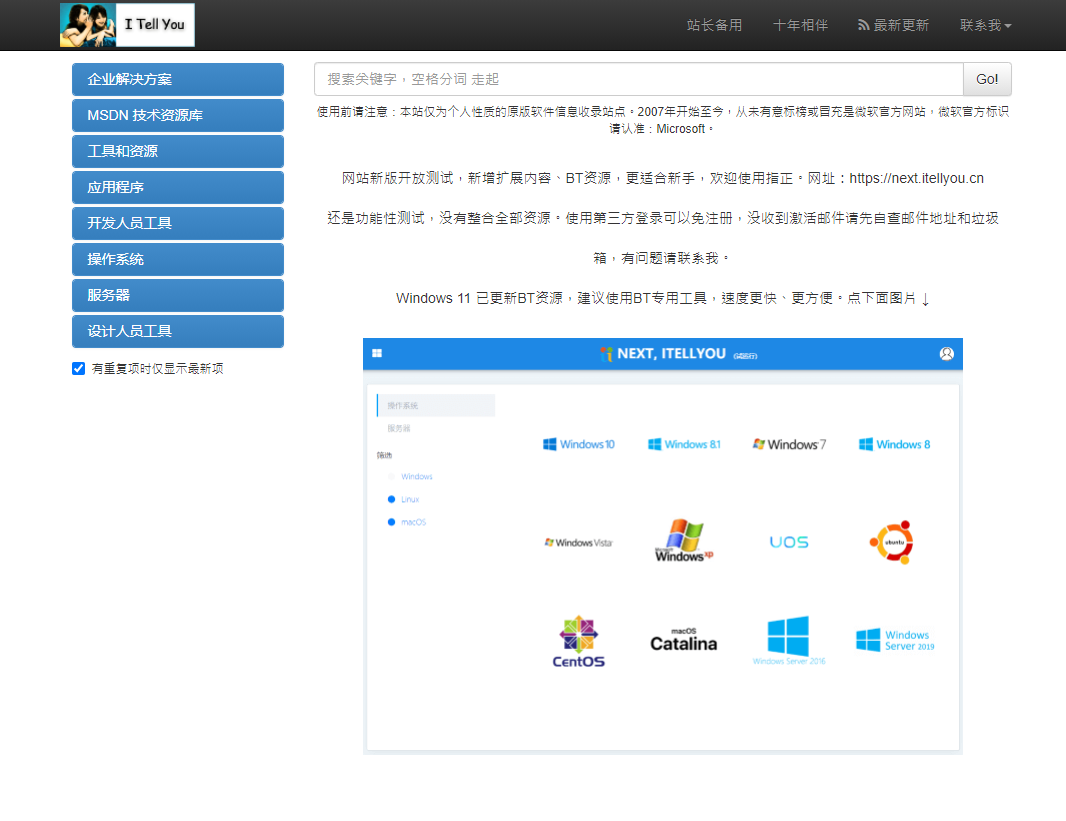Click the Windows XP logo in the preview
The height and width of the screenshot is (821, 1066).
pos(684,541)
